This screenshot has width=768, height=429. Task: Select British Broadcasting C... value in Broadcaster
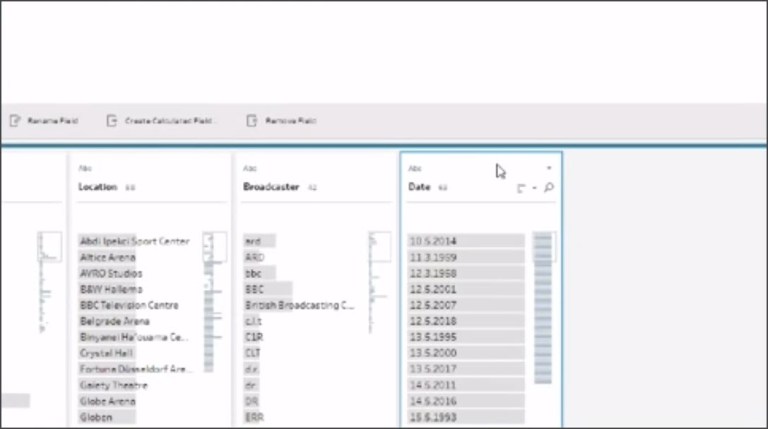pyautogui.click(x=299, y=305)
